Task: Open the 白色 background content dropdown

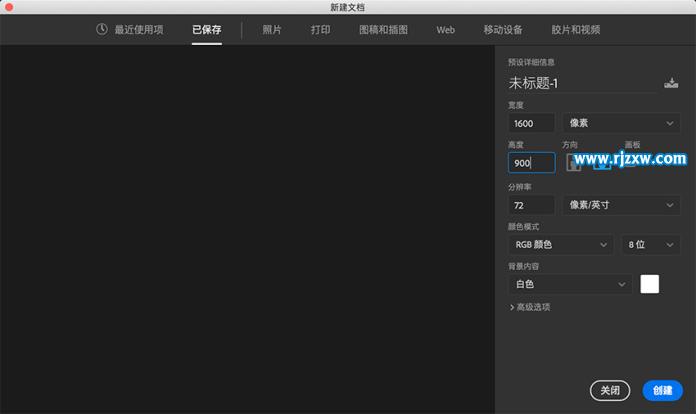Action: [570, 284]
